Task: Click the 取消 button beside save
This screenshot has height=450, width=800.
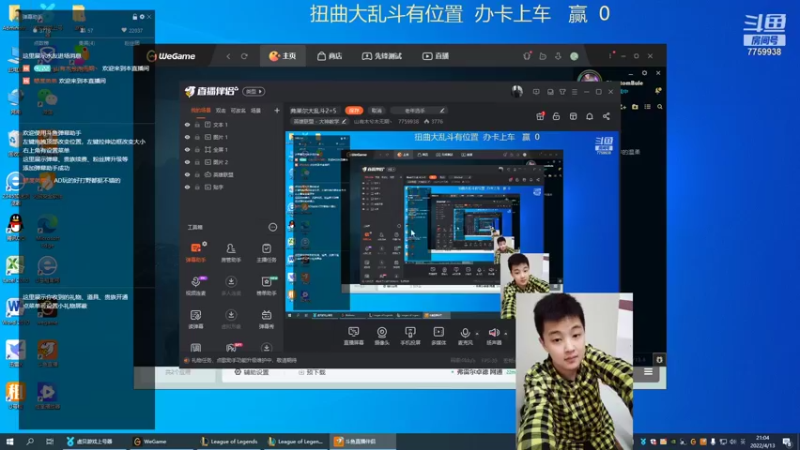Action: coord(377,110)
